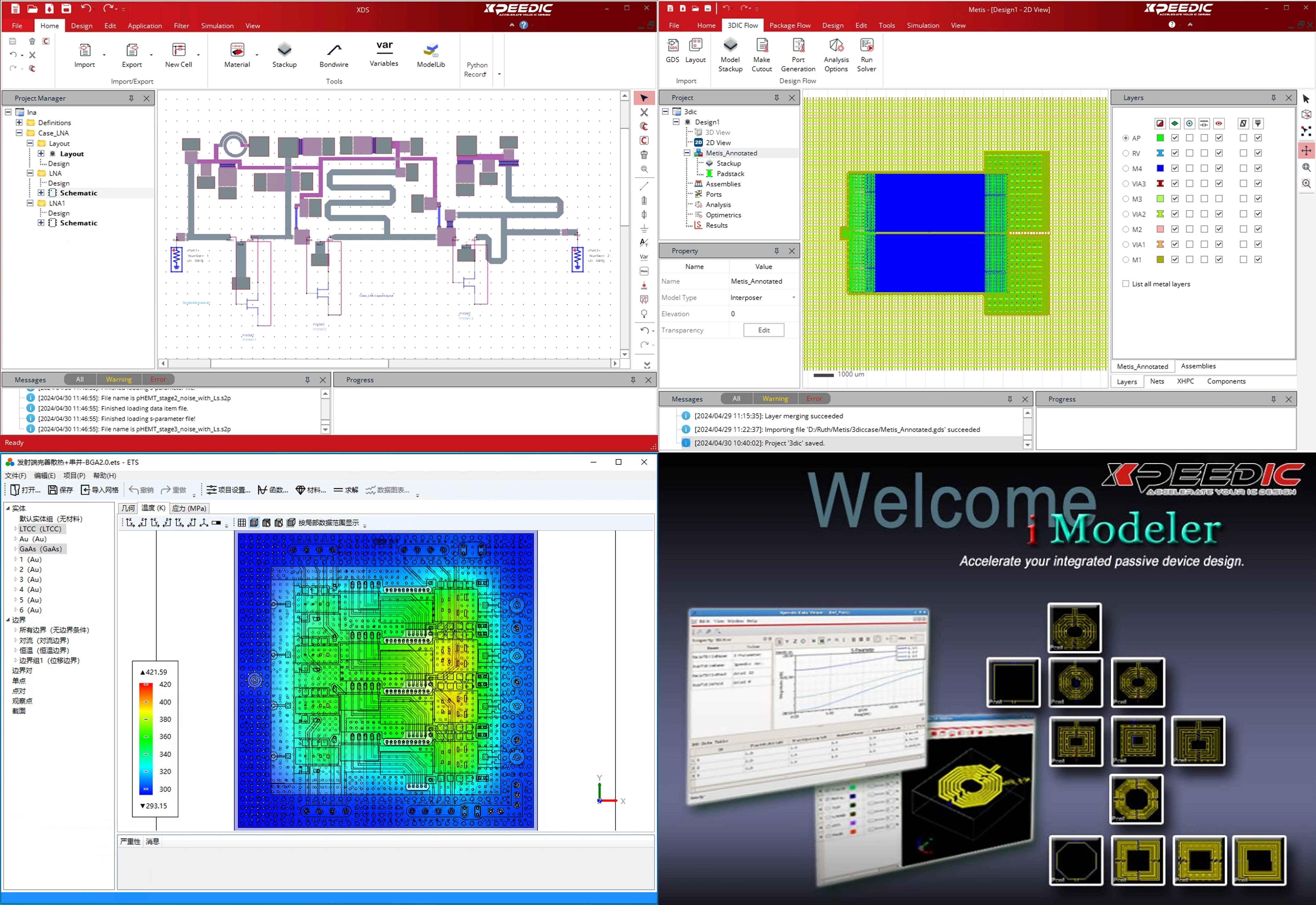Select the RV layer radio button

click(x=1125, y=153)
